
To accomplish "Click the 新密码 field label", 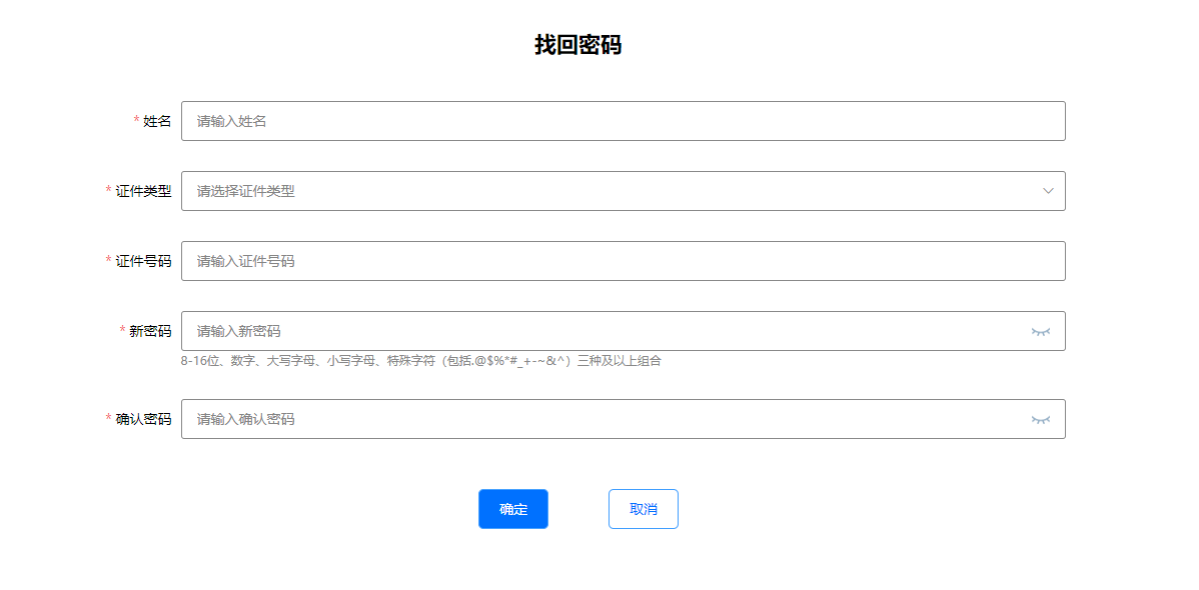I will point(150,331).
